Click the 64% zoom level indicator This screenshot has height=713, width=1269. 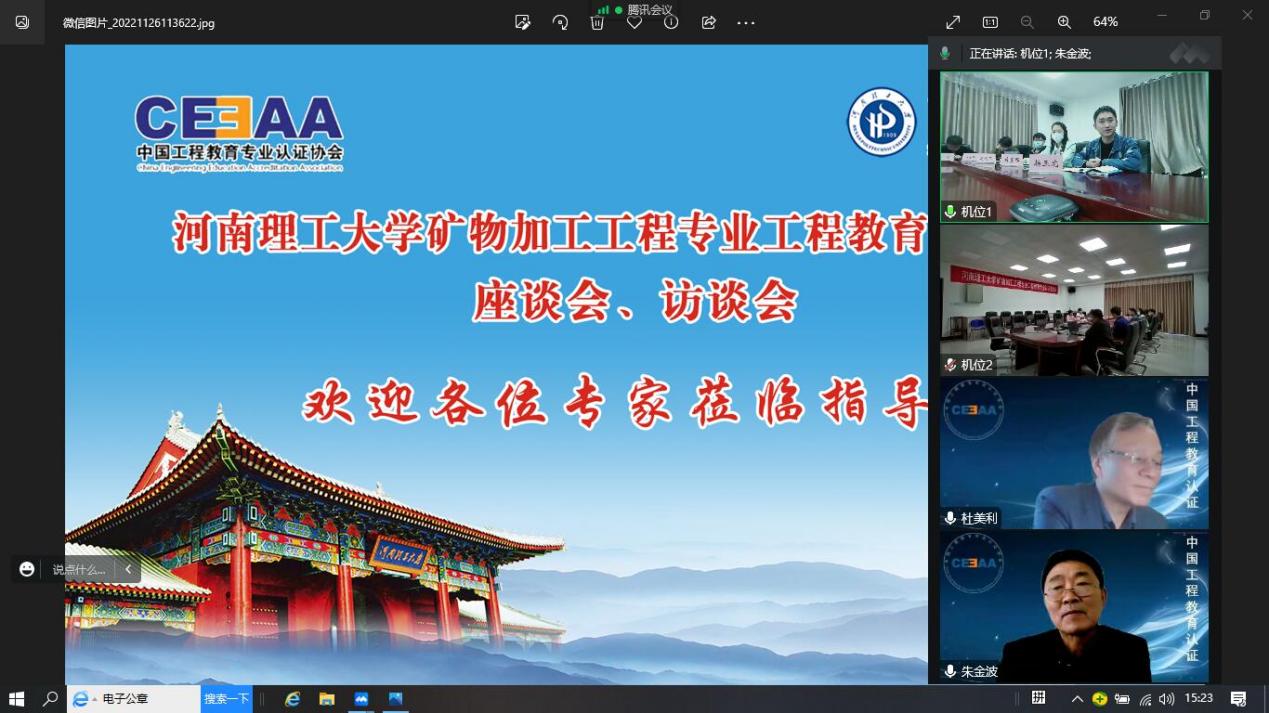coord(1105,22)
